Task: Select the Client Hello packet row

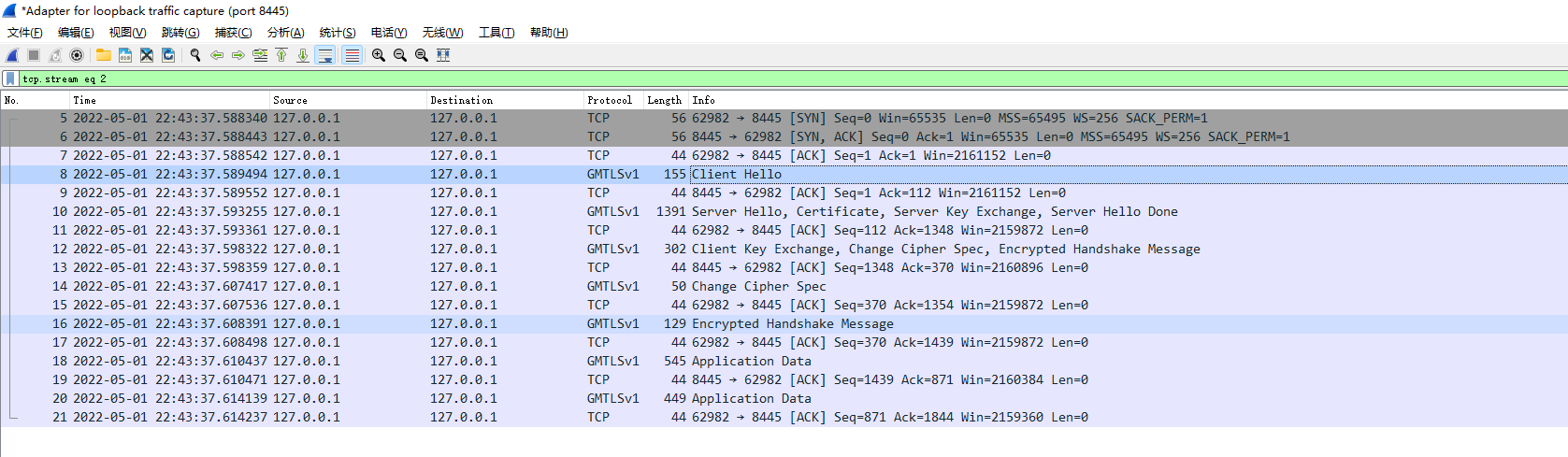Action: tap(784, 174)
